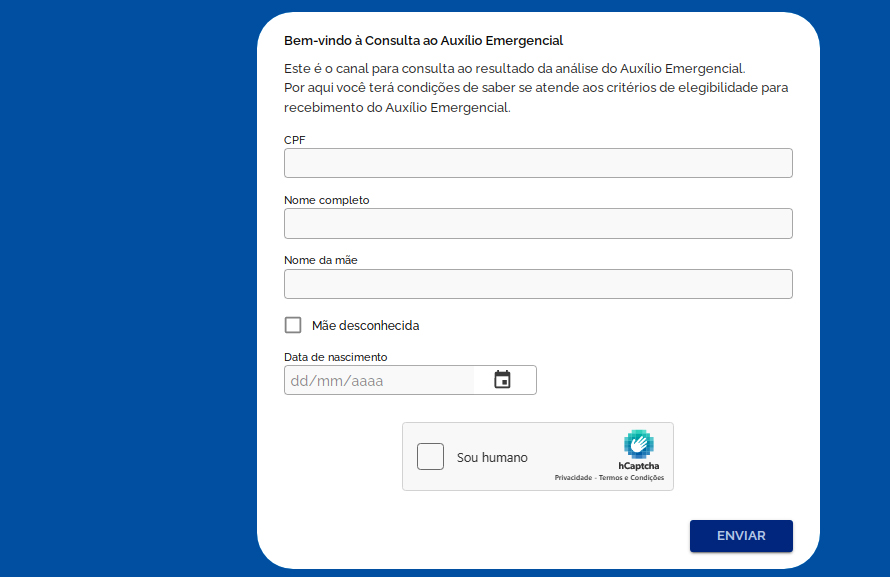Screen dimensions: 890x577
Task: Open the calendar date picker icon
Action: (502, 380)
